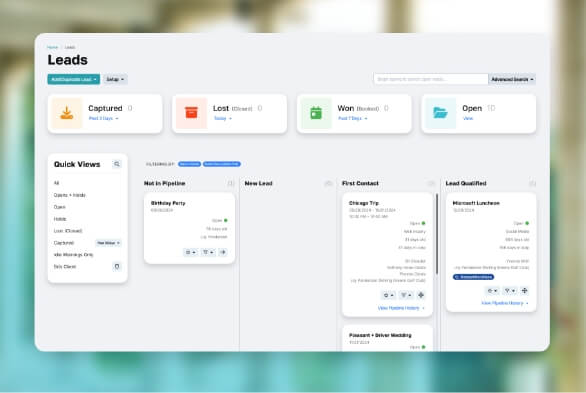Click the red Lost archive box icon

[x=191, y=112]
